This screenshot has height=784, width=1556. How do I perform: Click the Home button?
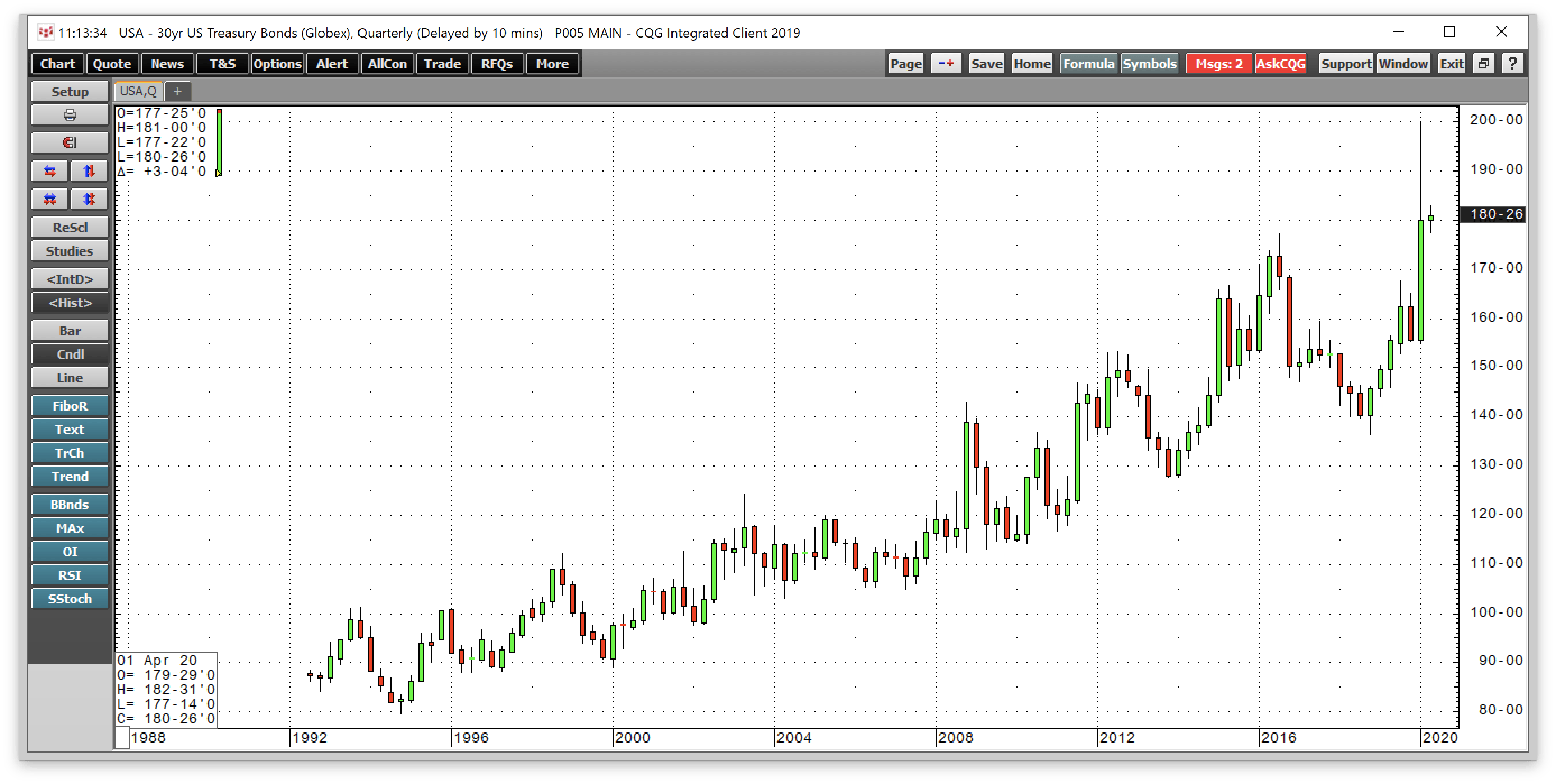tap(1032, 63)
